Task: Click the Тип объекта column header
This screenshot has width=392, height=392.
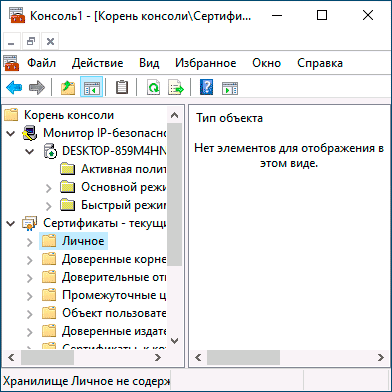Action: 229,118
